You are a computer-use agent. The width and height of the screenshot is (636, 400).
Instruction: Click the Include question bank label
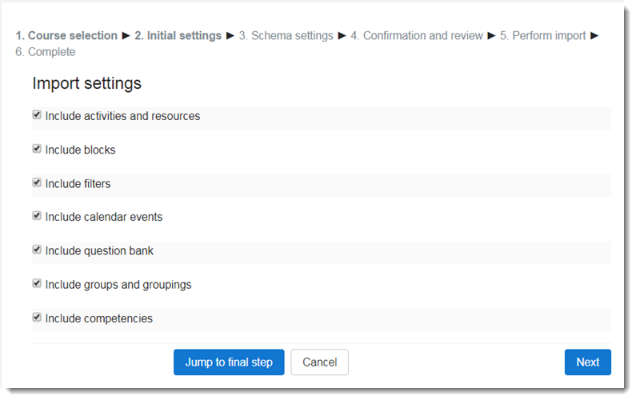99,251
